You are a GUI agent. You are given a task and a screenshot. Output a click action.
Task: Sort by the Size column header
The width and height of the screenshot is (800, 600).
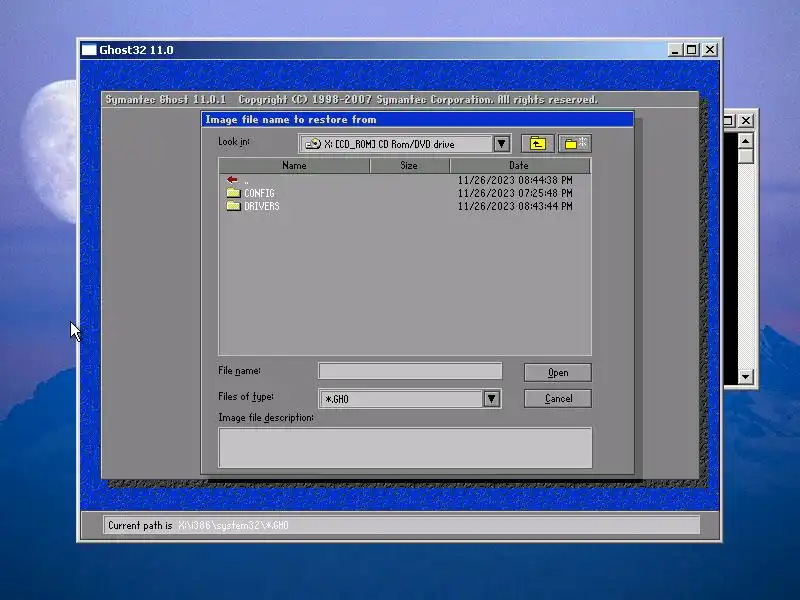409,165
